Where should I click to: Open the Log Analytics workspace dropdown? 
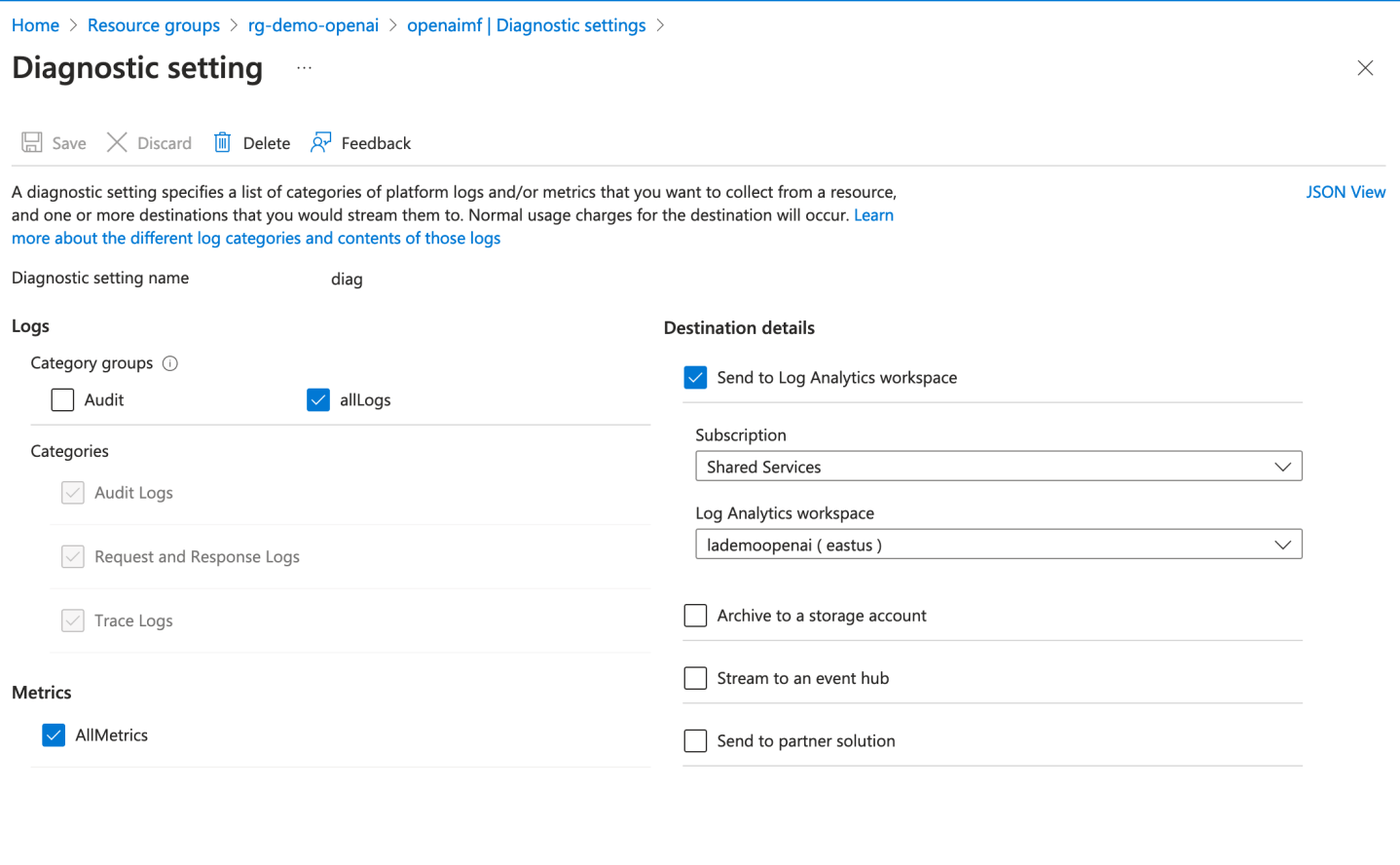[x=999, y=545]
